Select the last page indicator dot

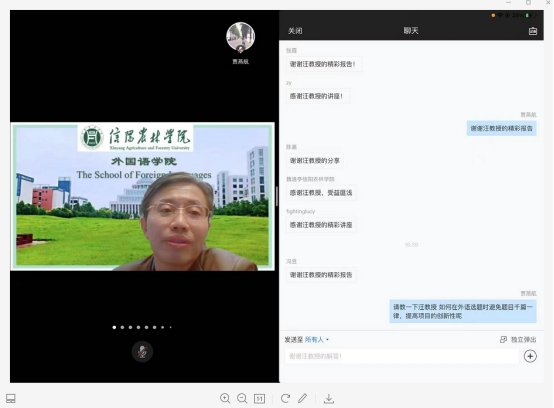171,327
